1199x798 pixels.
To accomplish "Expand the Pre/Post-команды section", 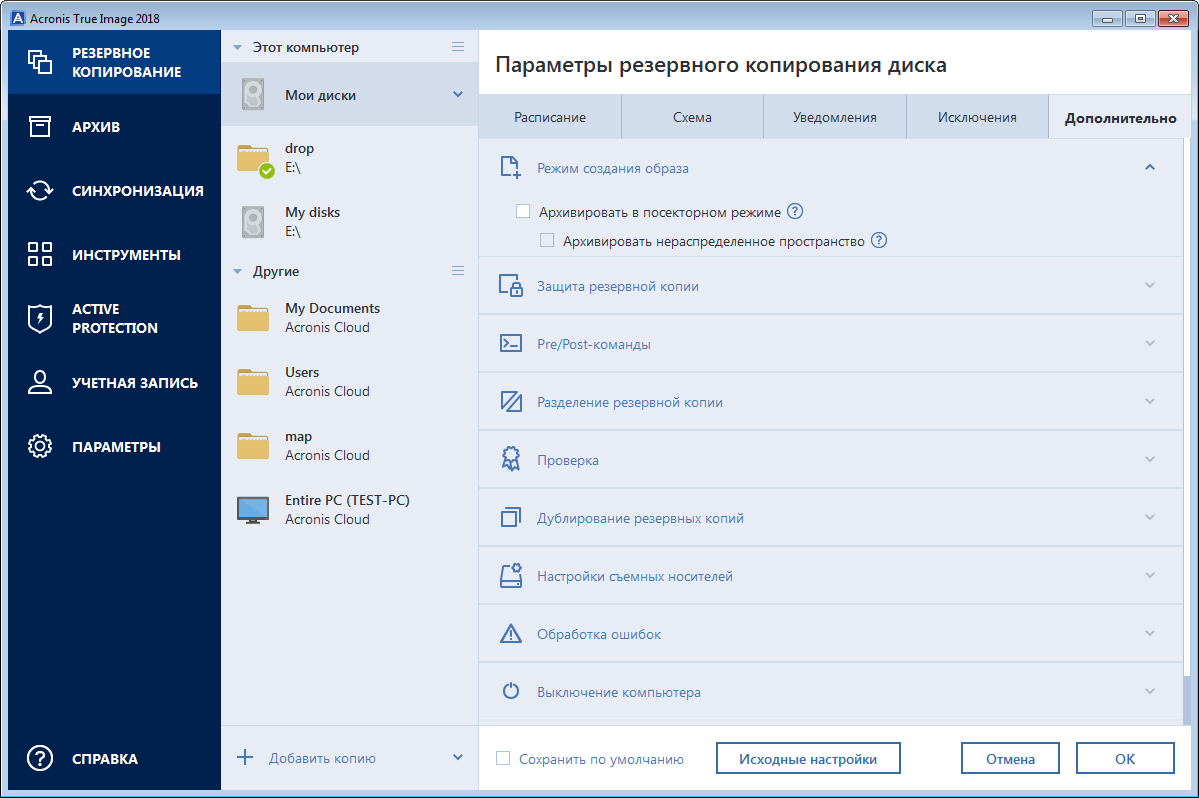I will 1149,343.
